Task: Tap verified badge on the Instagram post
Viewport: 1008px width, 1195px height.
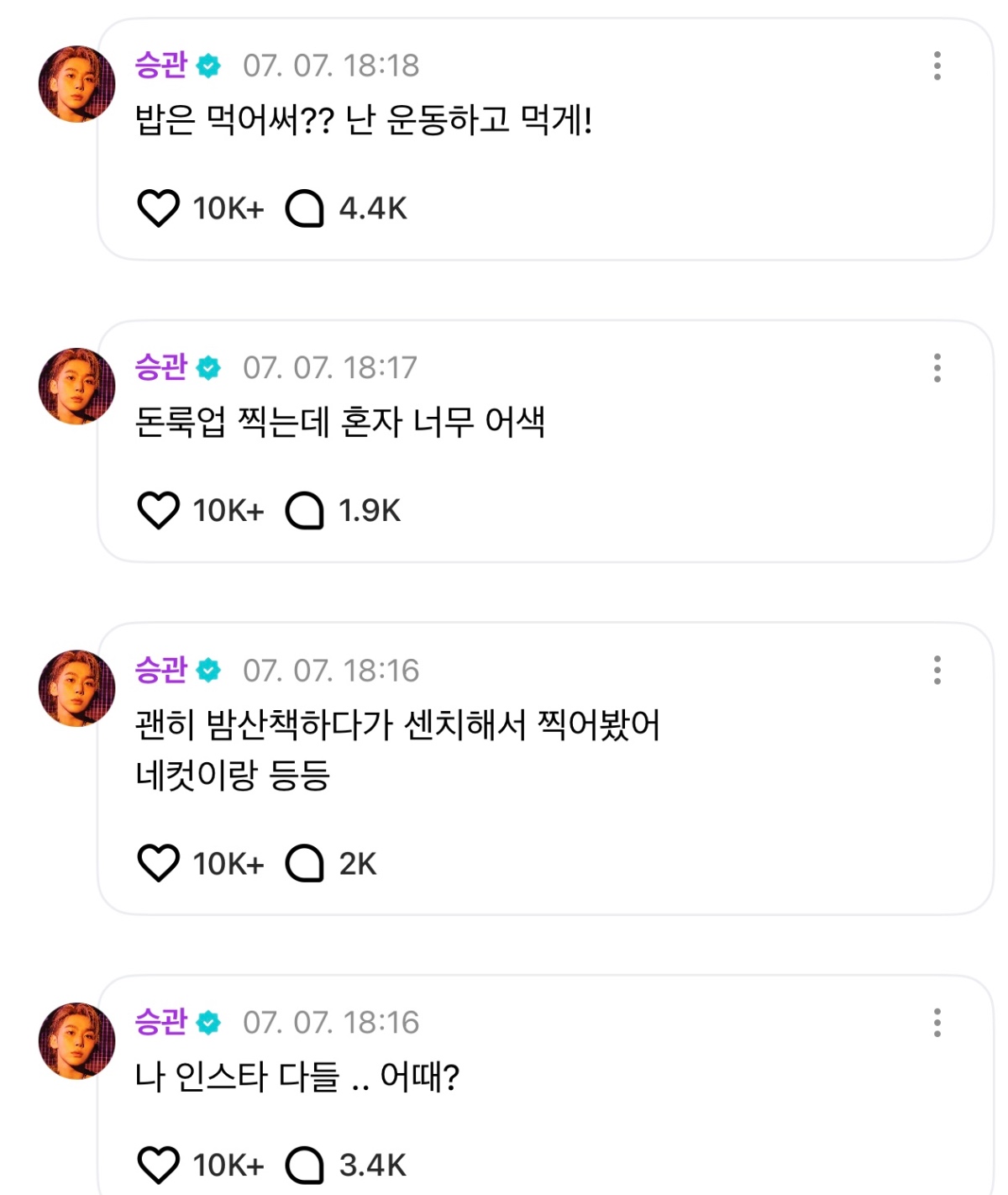Action: pyautogui.click(x=208, y=1023)
